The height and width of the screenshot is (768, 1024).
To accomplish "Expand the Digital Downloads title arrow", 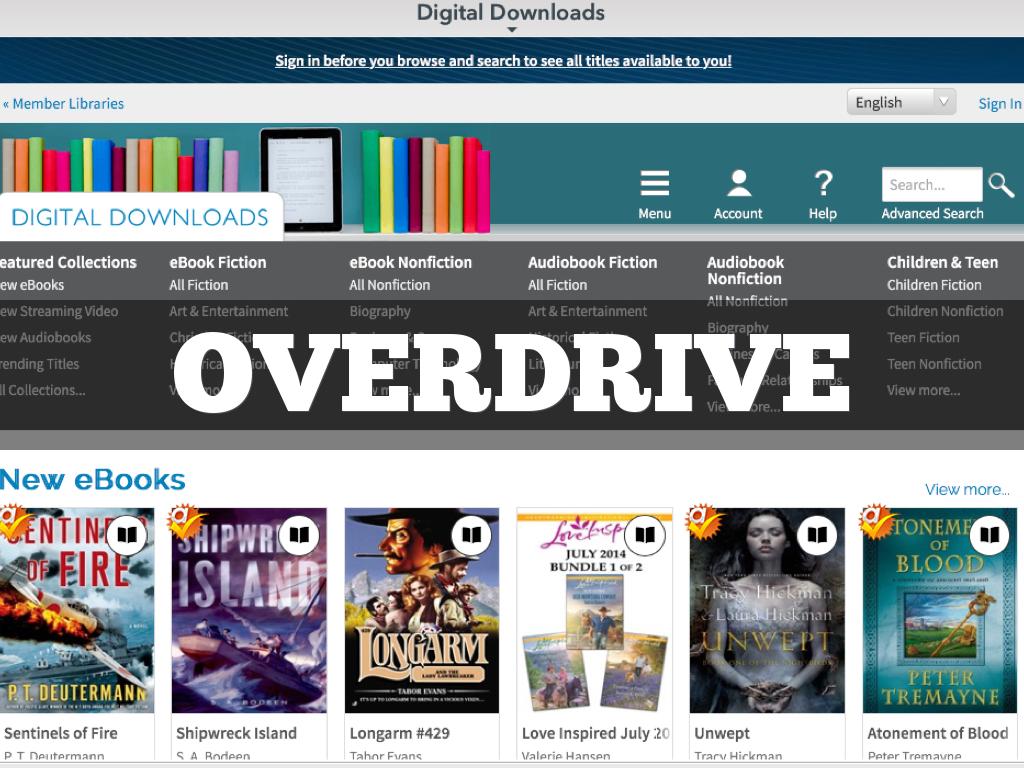I will click(511, 30).
